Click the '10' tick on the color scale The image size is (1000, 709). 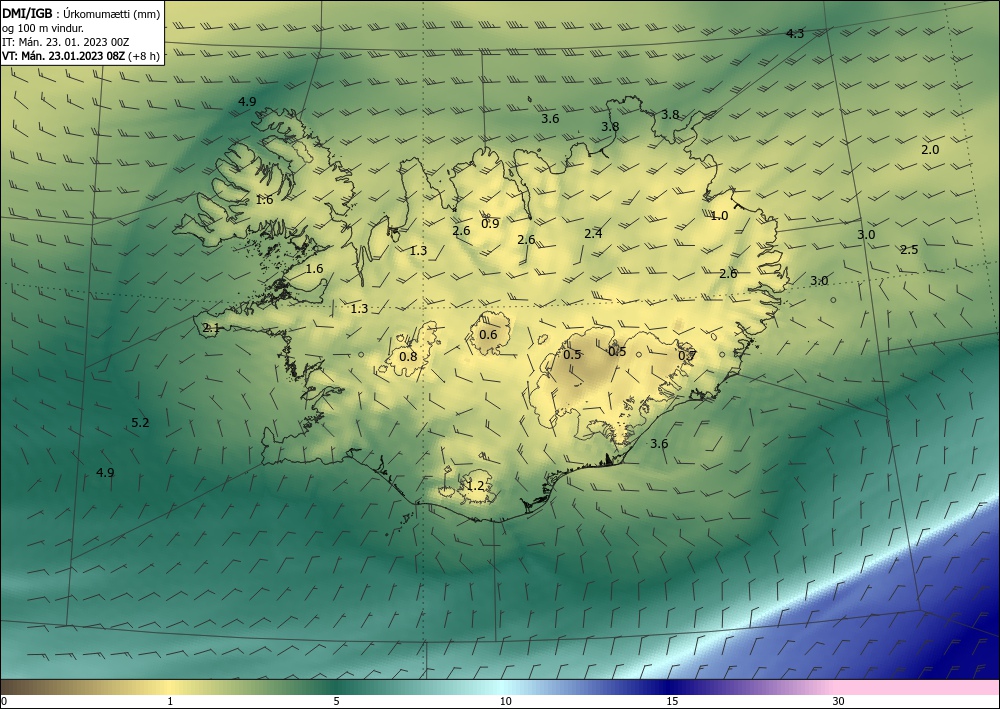point(505,701)
